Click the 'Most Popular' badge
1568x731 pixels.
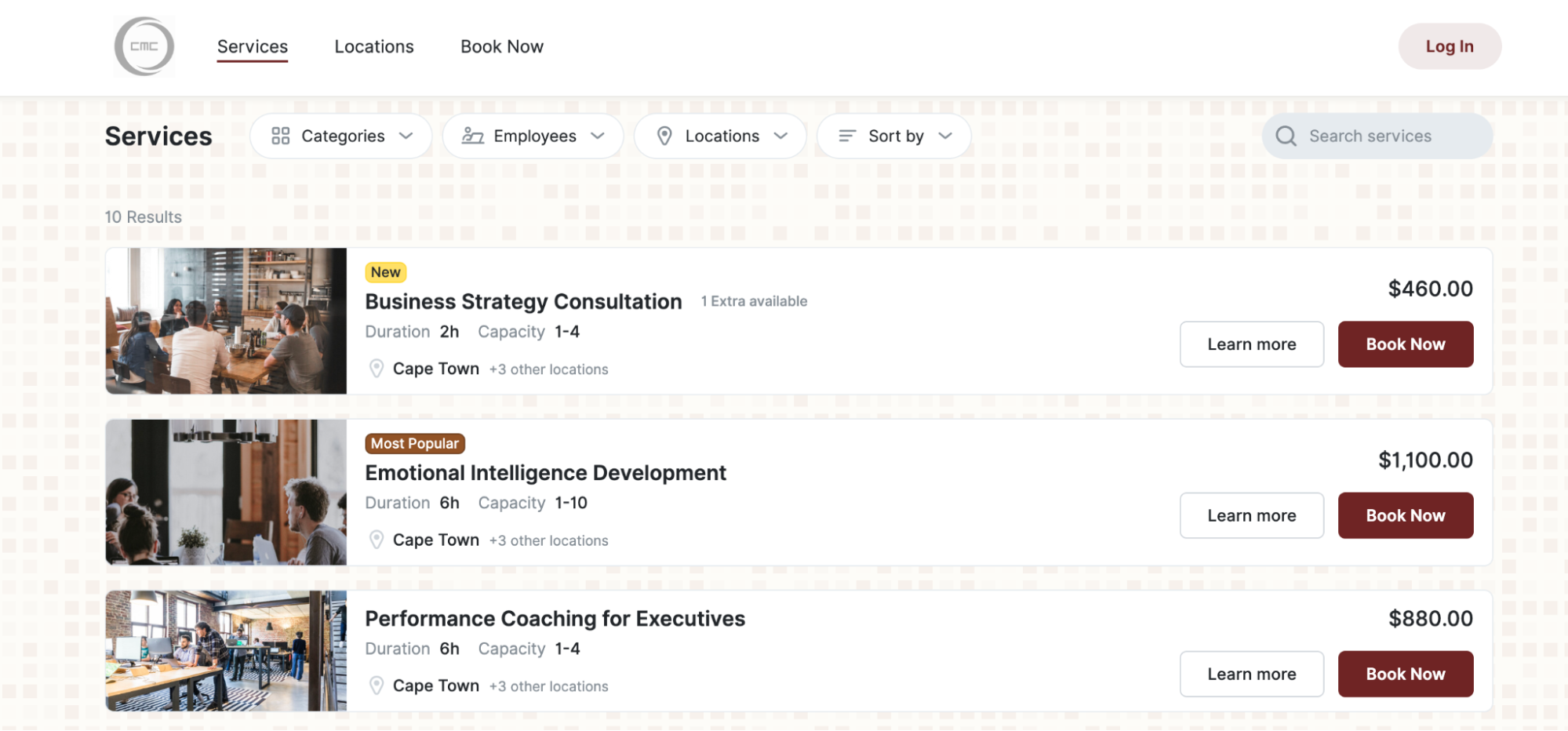(415, 443)
